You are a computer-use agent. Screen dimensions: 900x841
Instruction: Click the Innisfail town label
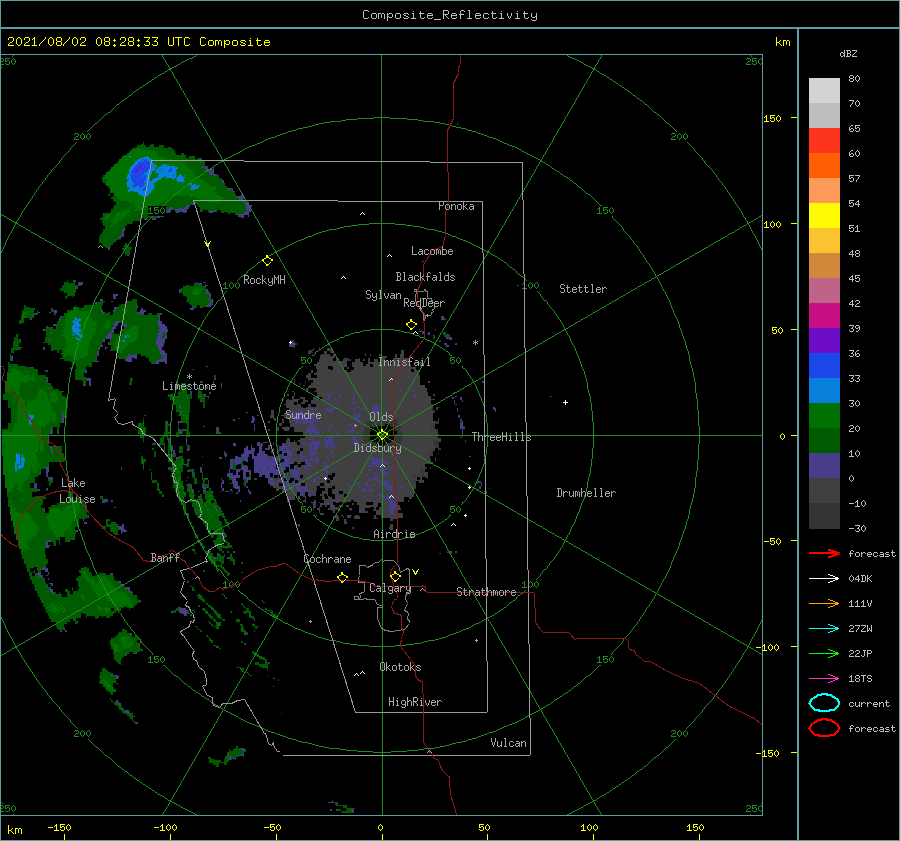click(x=404, y=362)
